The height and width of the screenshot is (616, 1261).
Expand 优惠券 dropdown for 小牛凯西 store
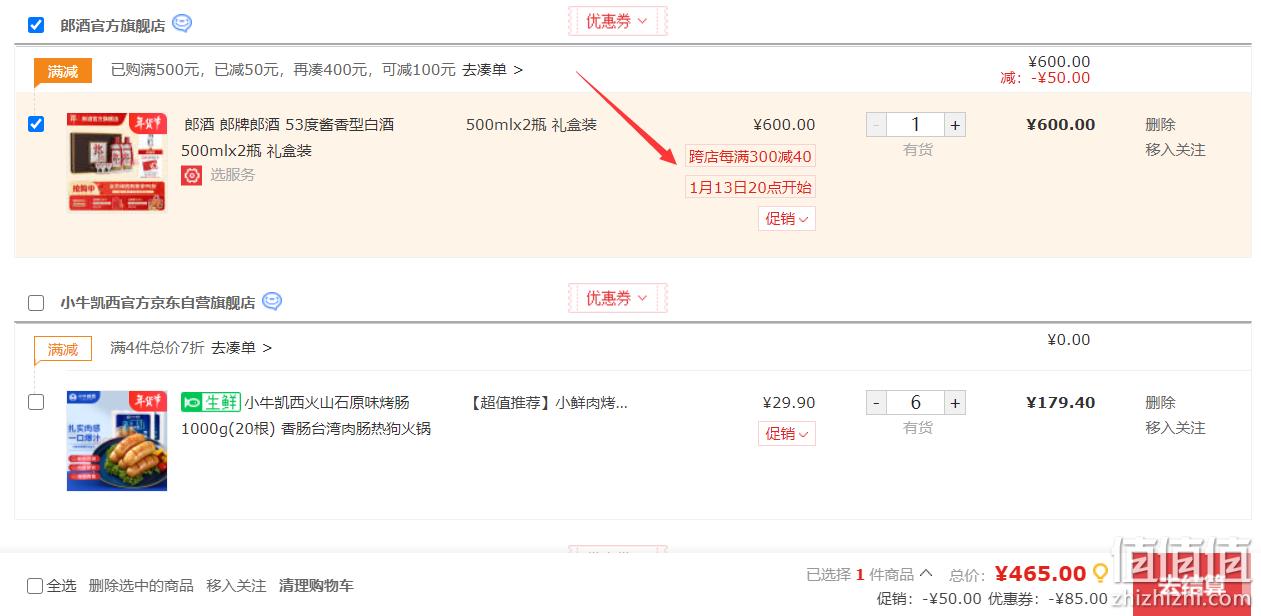[x=617, y=298]
